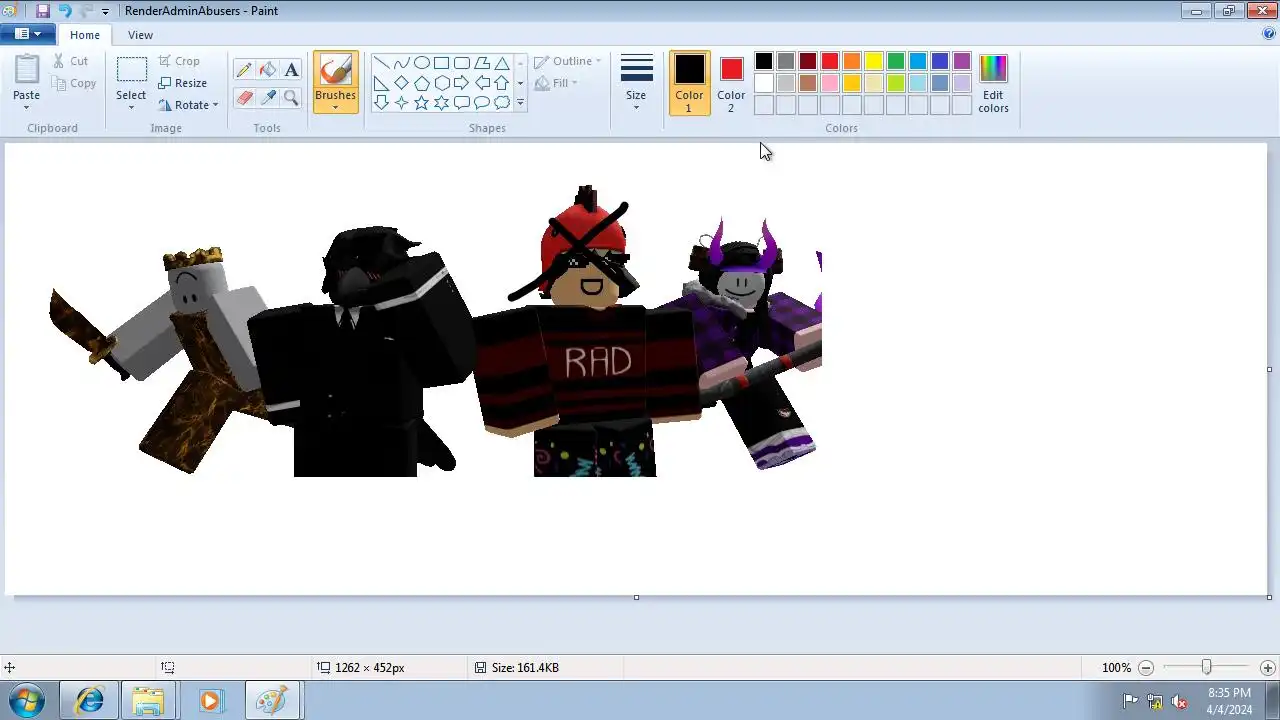Open the Size line-thickness dropdown

636,83
